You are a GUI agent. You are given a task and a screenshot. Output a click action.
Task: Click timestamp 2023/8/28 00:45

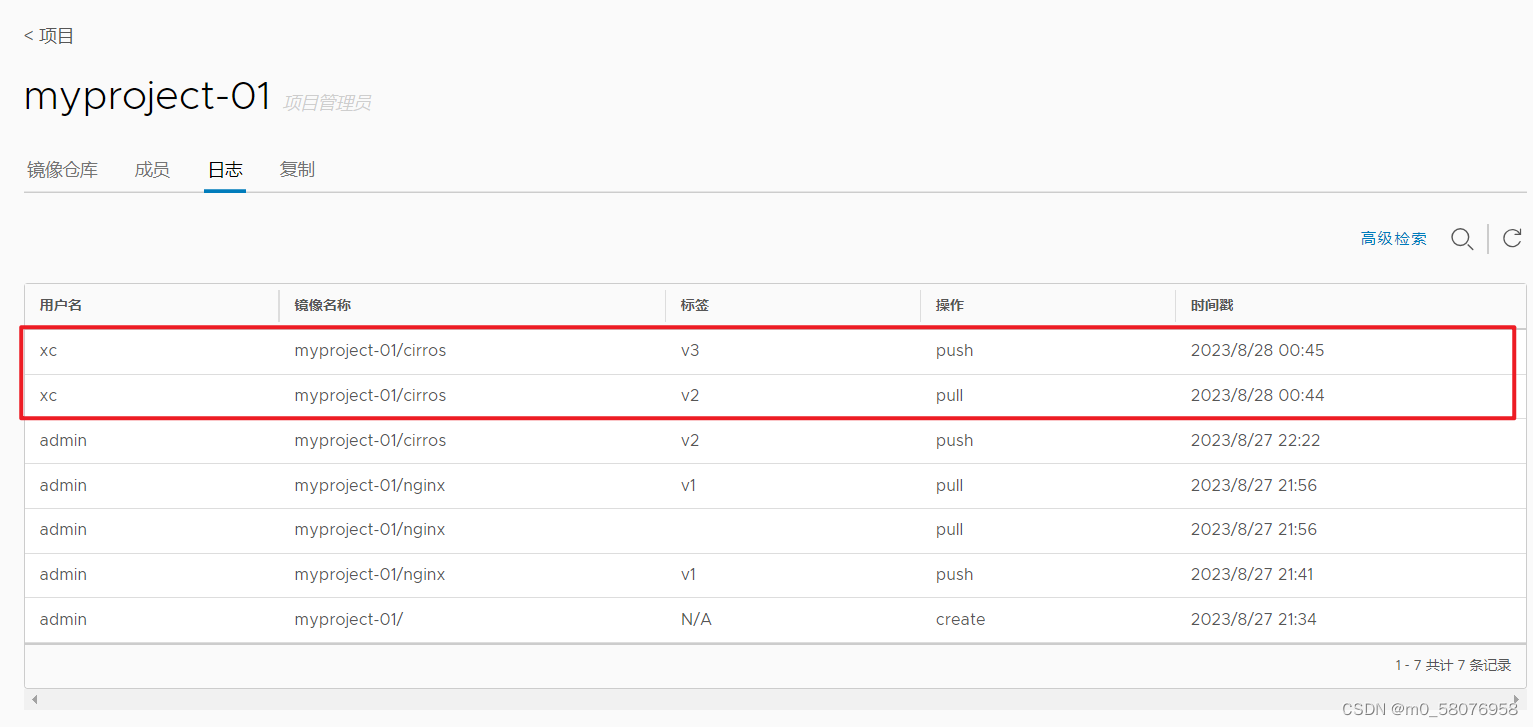point(1257,351)
